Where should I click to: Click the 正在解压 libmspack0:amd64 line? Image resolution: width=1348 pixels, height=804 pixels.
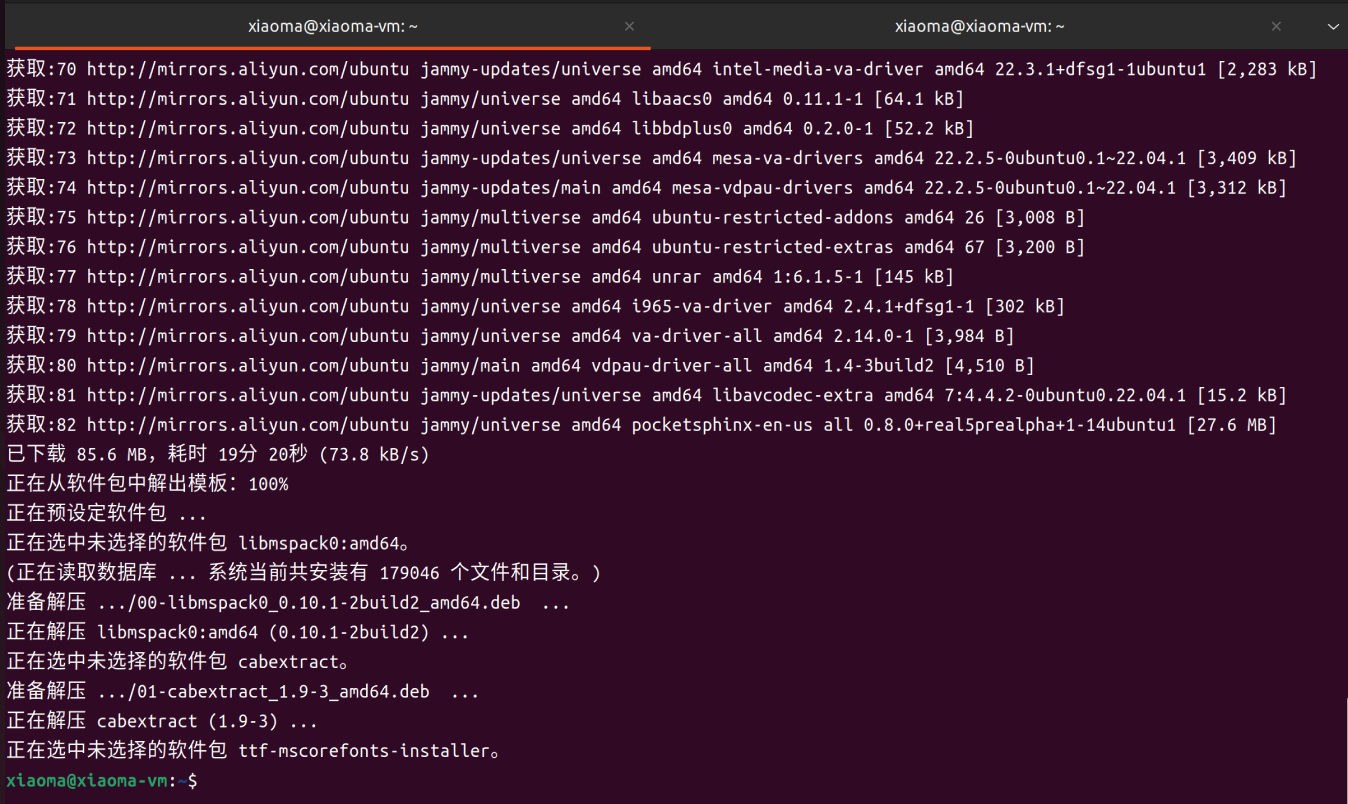point(238,632)
